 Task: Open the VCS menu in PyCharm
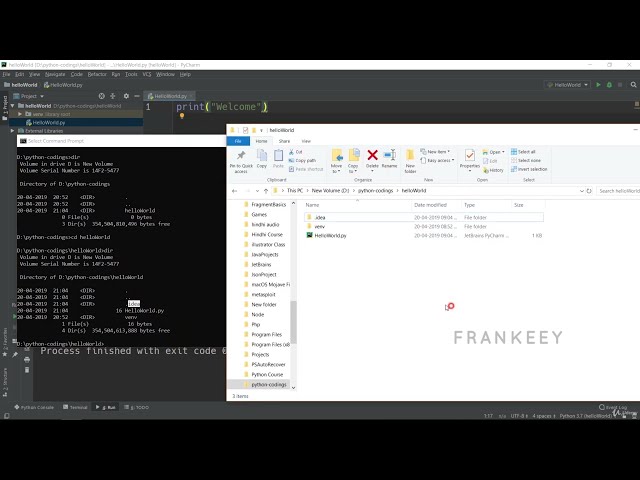point(147,74)
